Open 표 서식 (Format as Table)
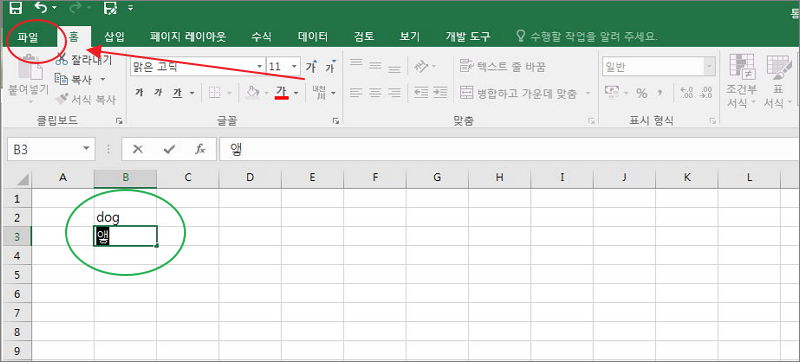800x362 pixels. [779, 80]
